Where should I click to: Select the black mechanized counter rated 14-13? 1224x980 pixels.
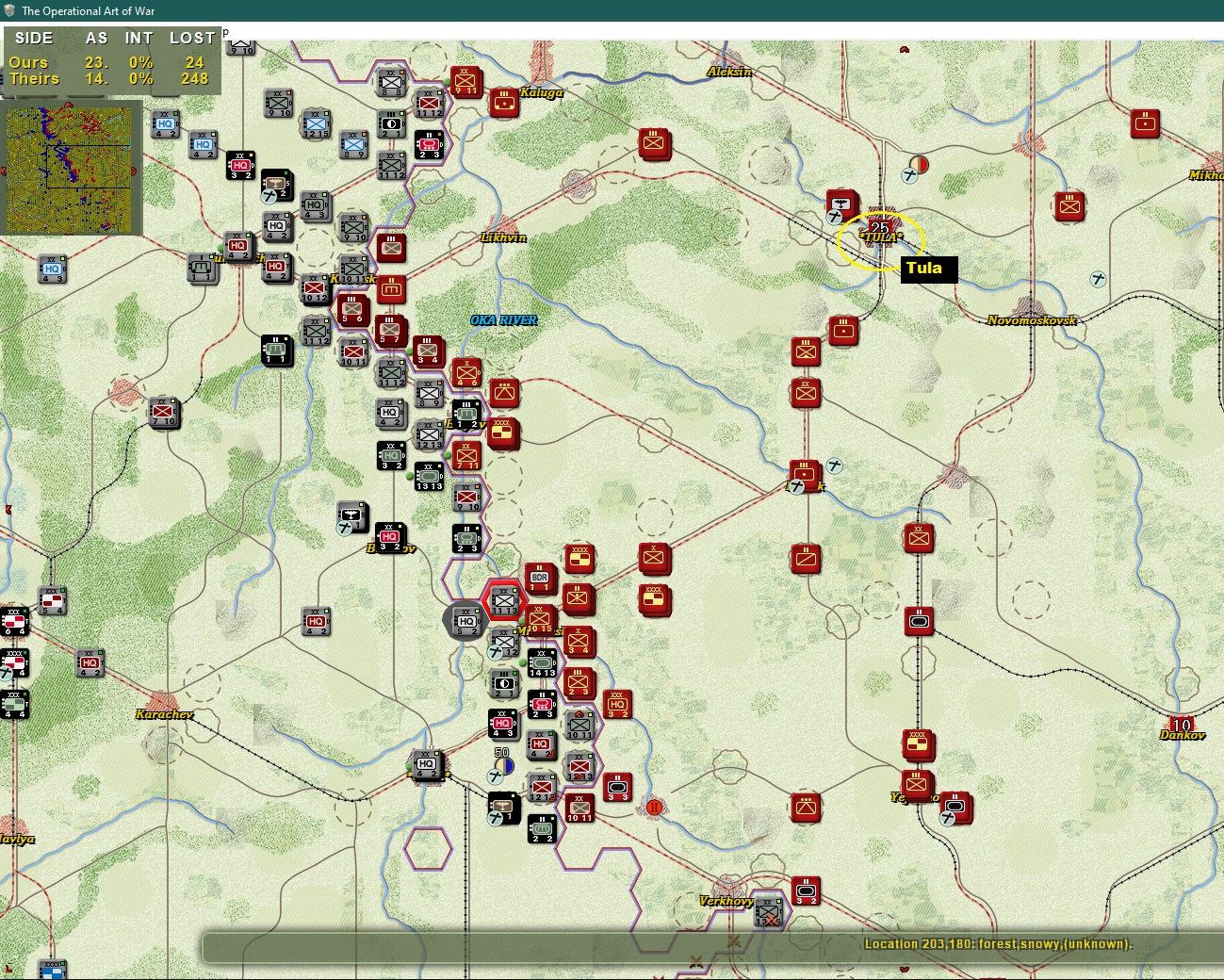coord(542,662)
